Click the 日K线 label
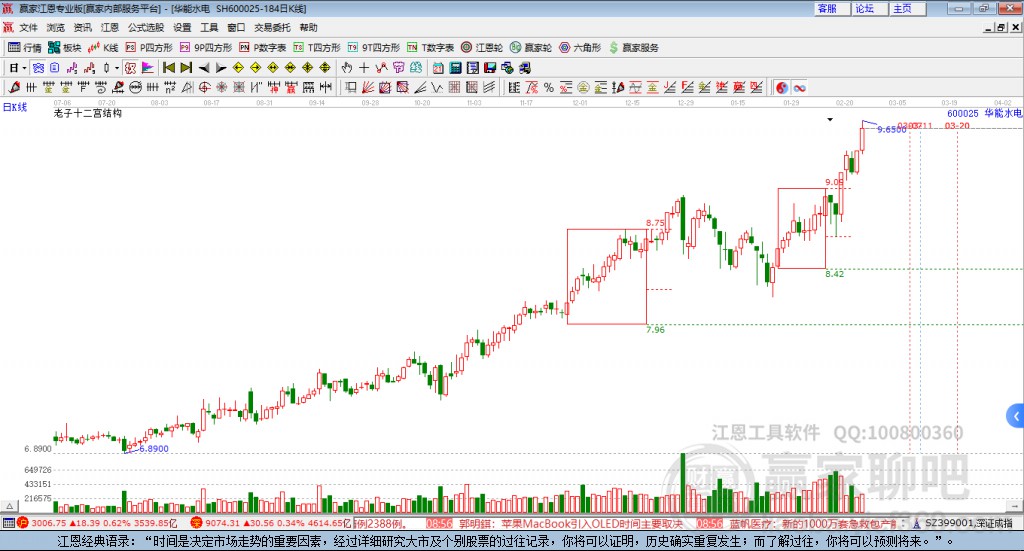 (15, 107)
